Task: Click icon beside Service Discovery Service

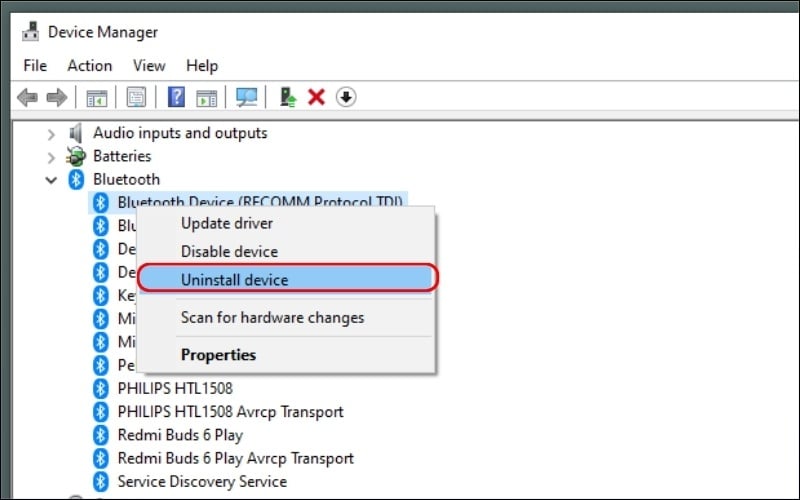Action: 101,481
